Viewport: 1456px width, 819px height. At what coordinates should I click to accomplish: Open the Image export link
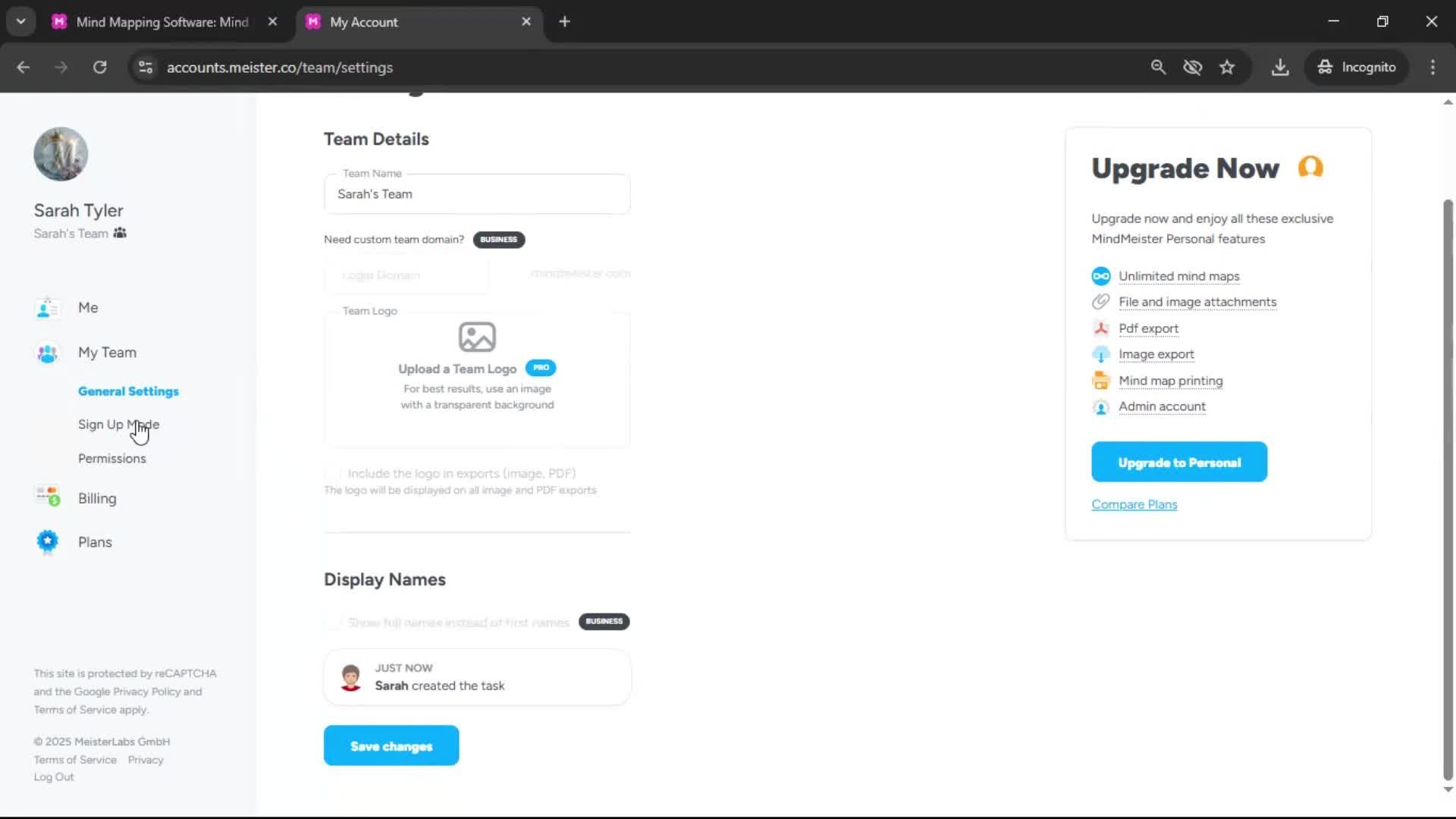pos(1156,354)
